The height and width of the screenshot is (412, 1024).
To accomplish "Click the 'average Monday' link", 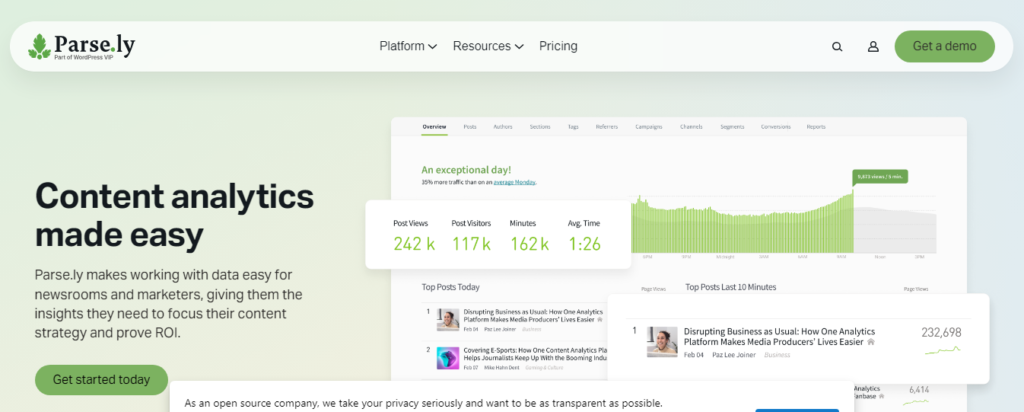I will pyautogui.click(x=515, y=182).
